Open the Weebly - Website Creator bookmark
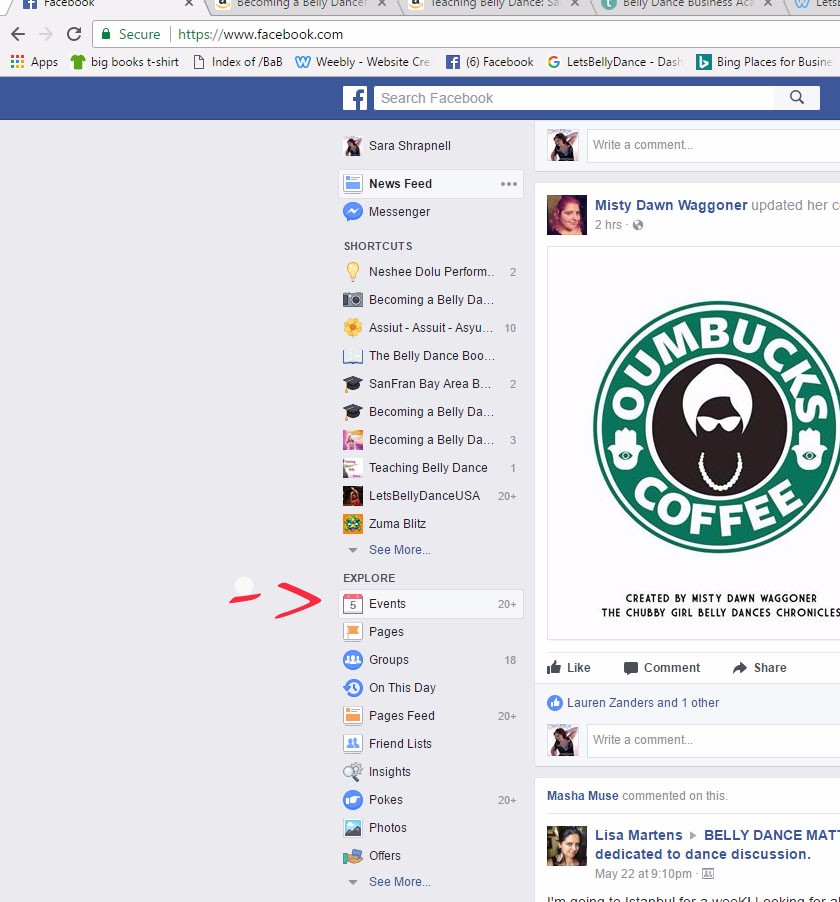 point(362,62)
